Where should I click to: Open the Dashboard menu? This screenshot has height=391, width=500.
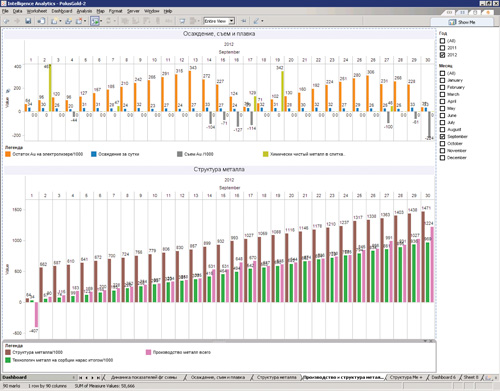point(62,11)
